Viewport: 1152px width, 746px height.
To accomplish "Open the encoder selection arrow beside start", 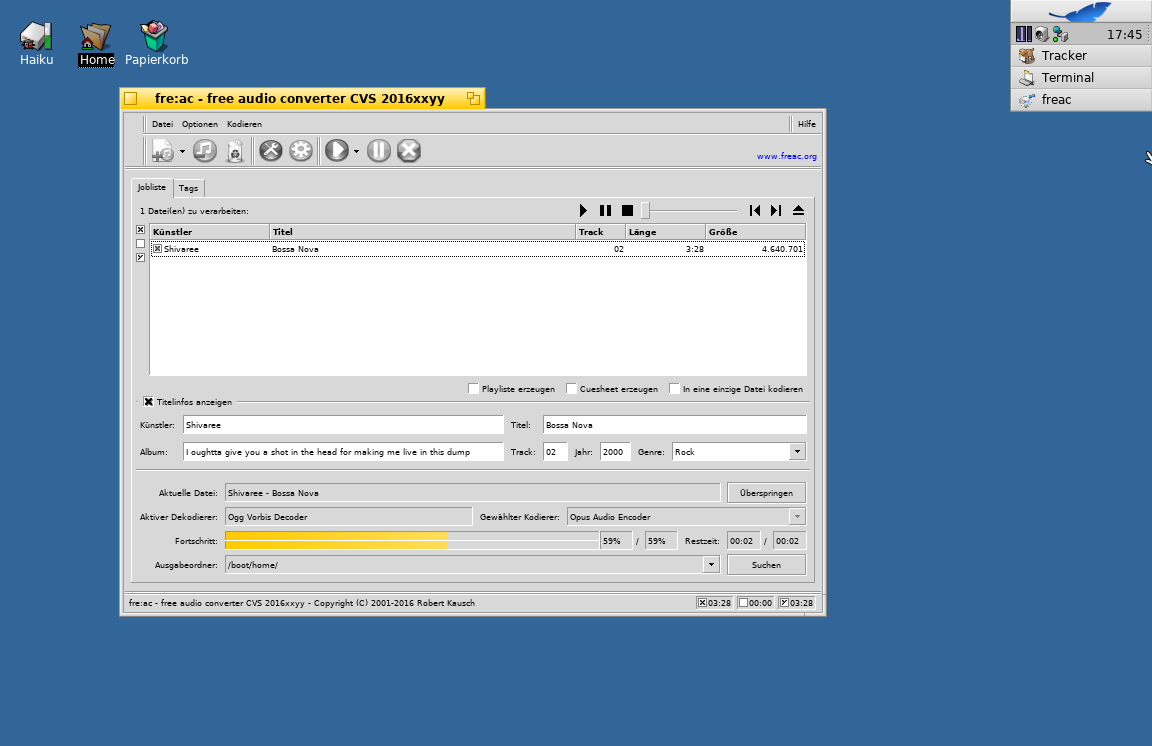I will 356,151.
